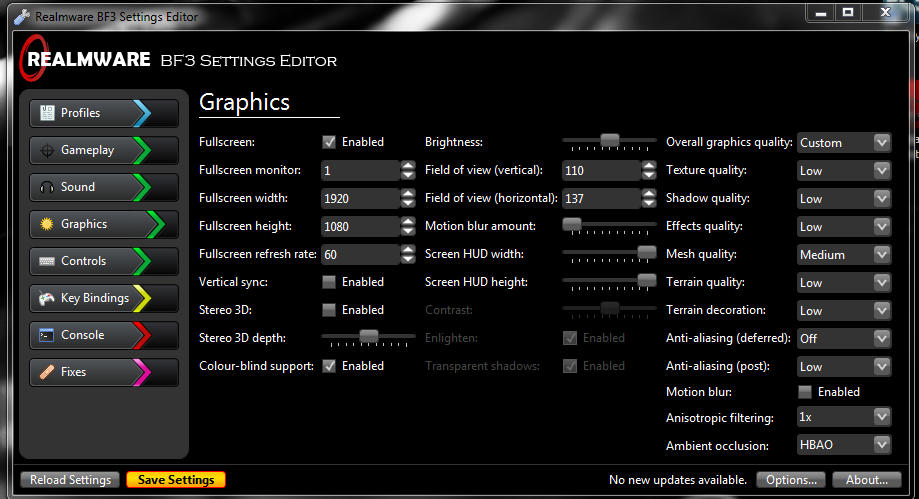Click the Fullscreen refresh rate field

click(x=360, y=254)
